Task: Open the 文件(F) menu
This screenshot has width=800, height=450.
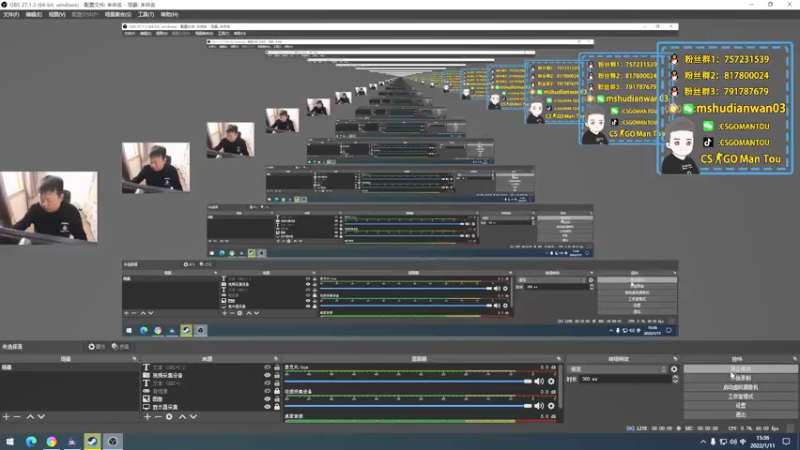Action: pos(11,15)
